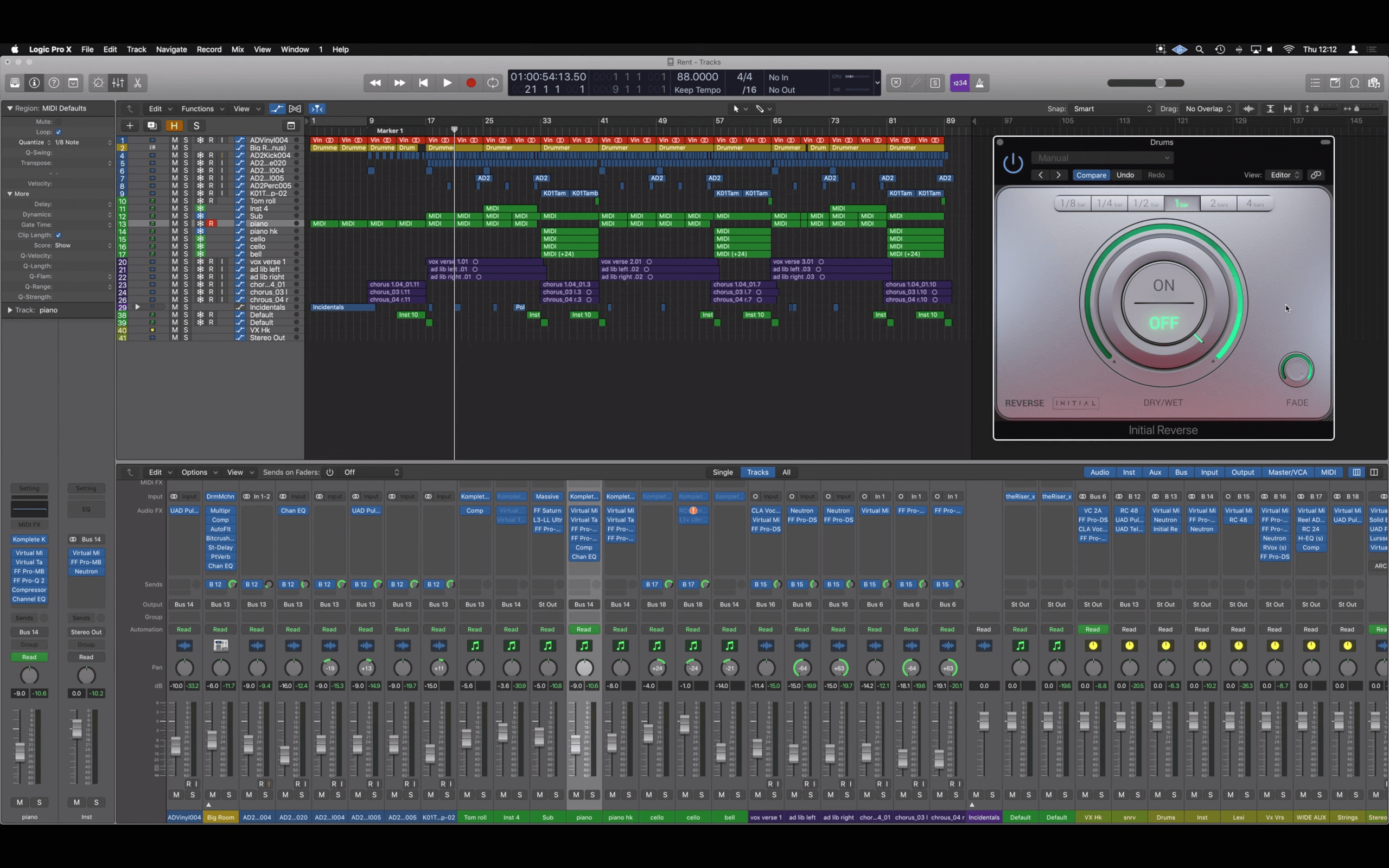Select the 1/2 bar length option

click(x=1145, y=203)
